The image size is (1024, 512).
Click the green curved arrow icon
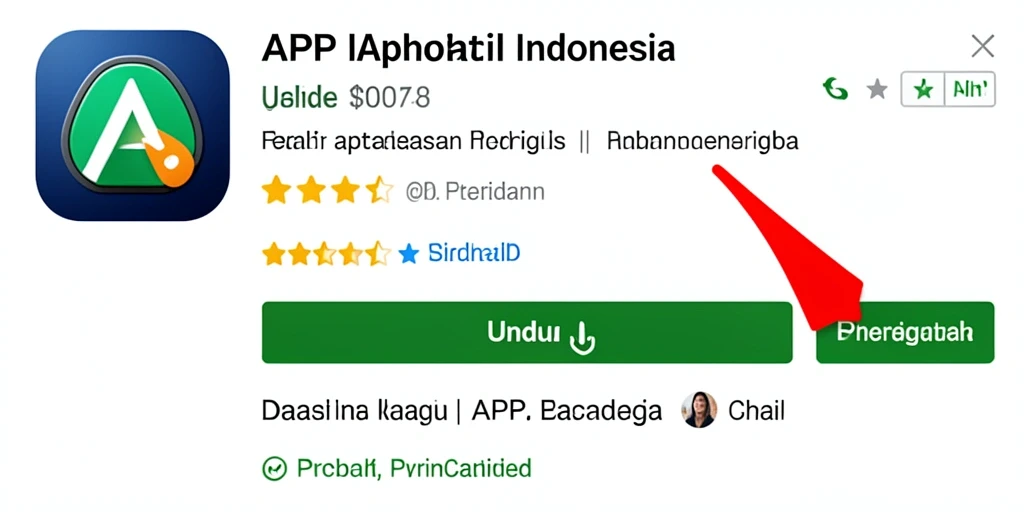point(835,89)
